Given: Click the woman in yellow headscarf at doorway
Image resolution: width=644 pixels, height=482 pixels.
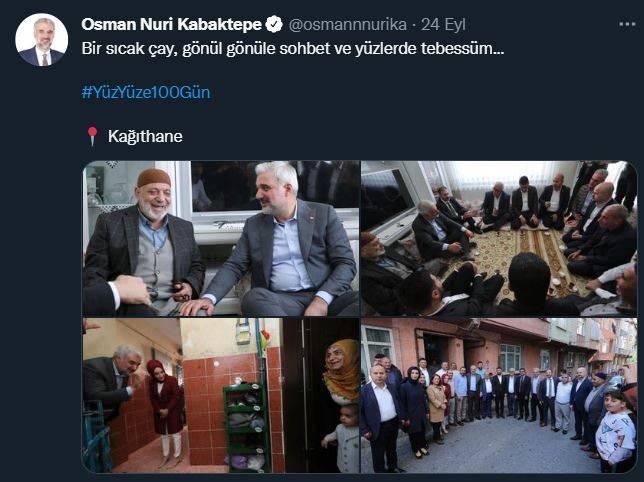Looking at the screenshot, I should click(342, 372).
